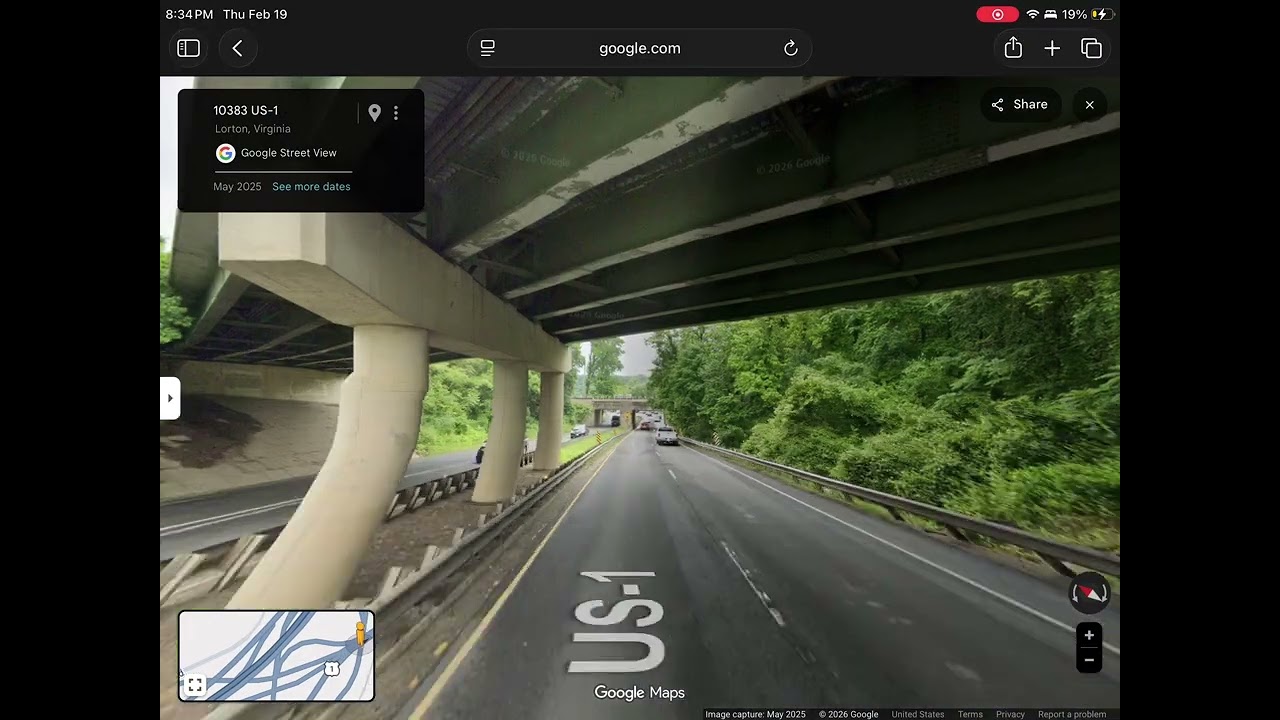Image resolution: width=1280 pixels, height=720 pixels.
Task: Open the Privacy link
Action: [1010, 714]
